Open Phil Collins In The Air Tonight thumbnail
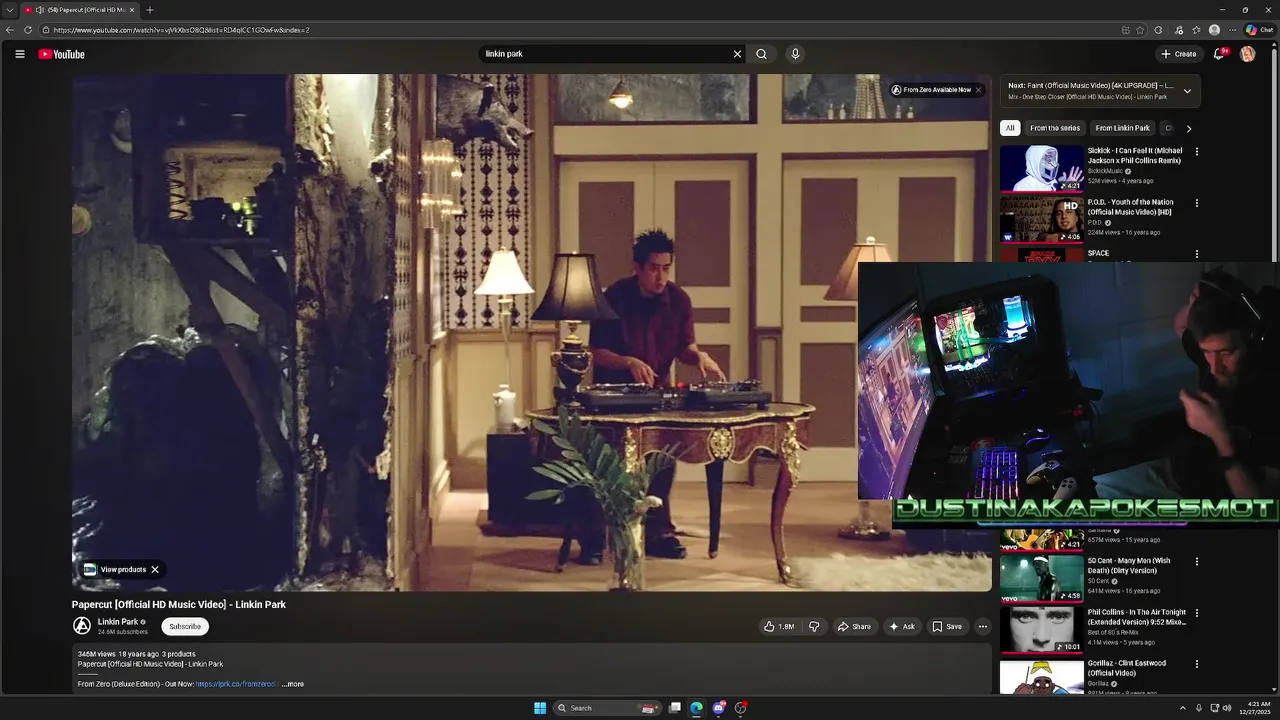 [1041, 629]
